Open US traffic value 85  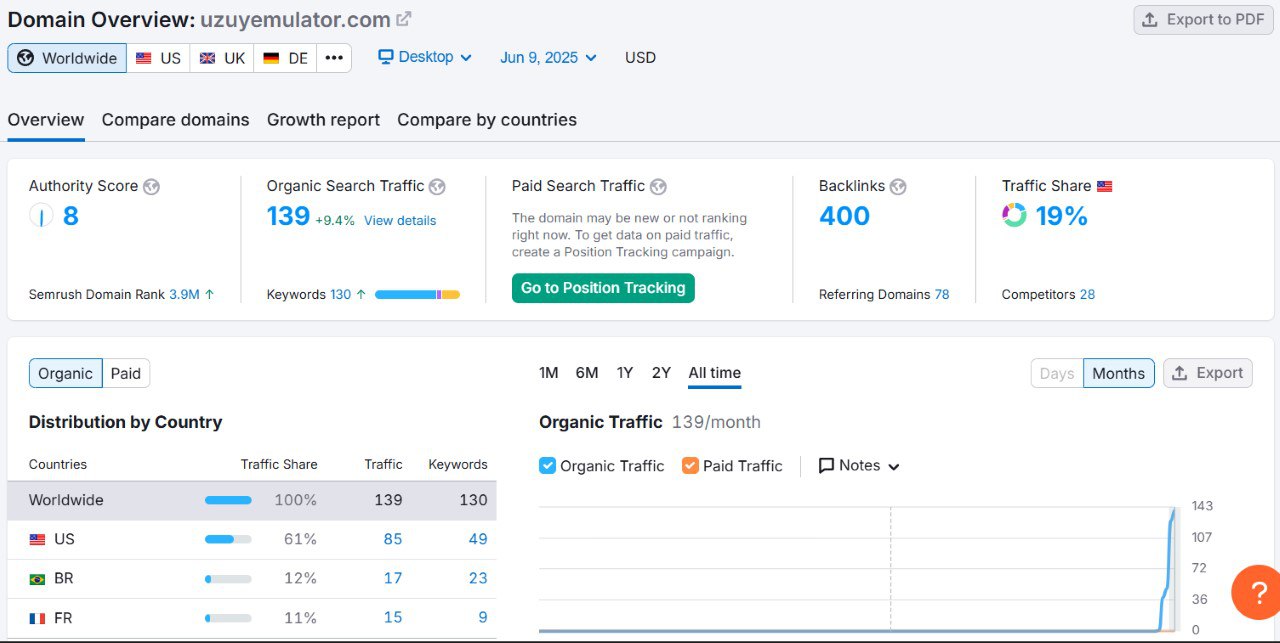click(x=393, y=539)
